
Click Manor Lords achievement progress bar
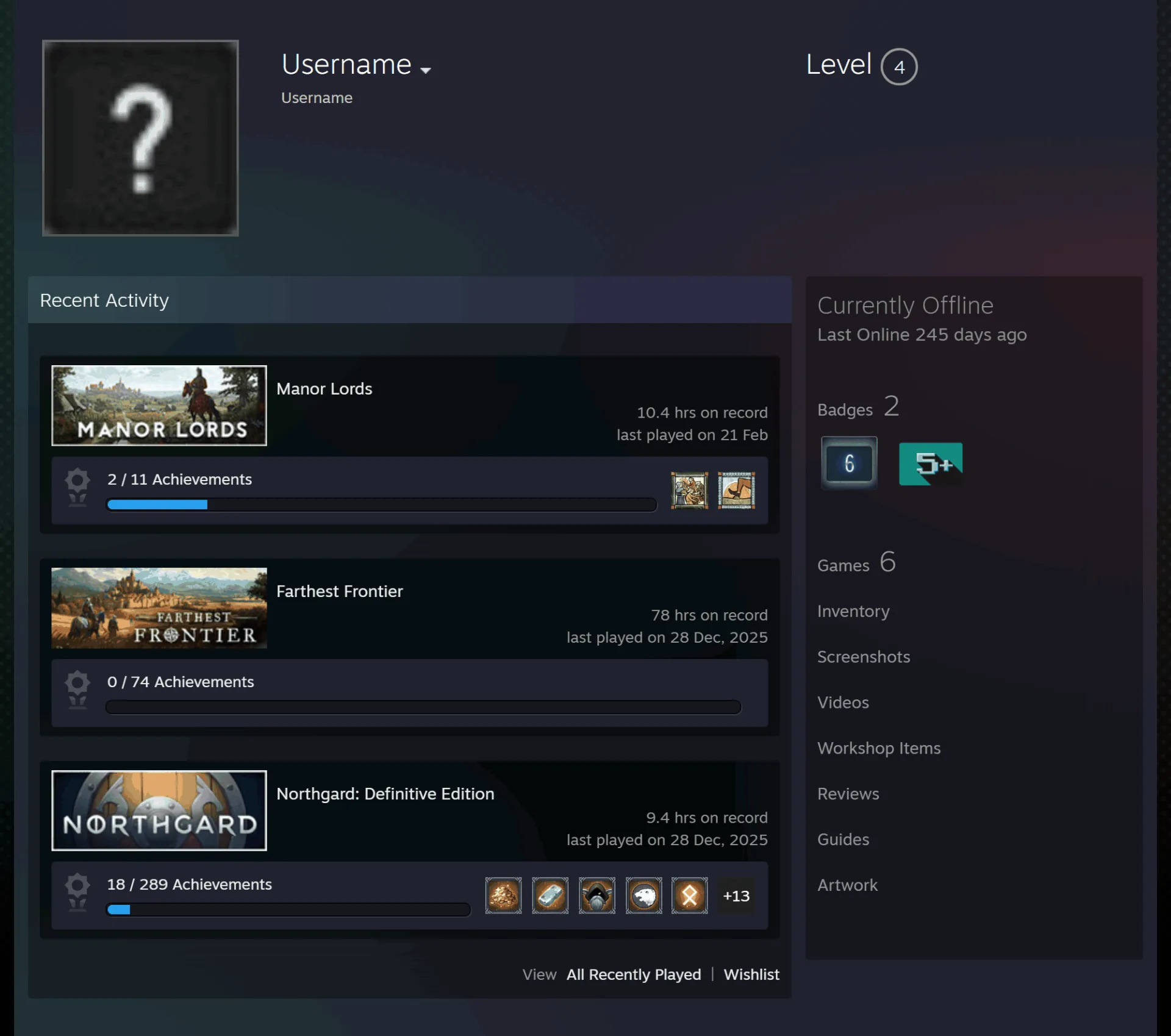[x=381, y=505]
